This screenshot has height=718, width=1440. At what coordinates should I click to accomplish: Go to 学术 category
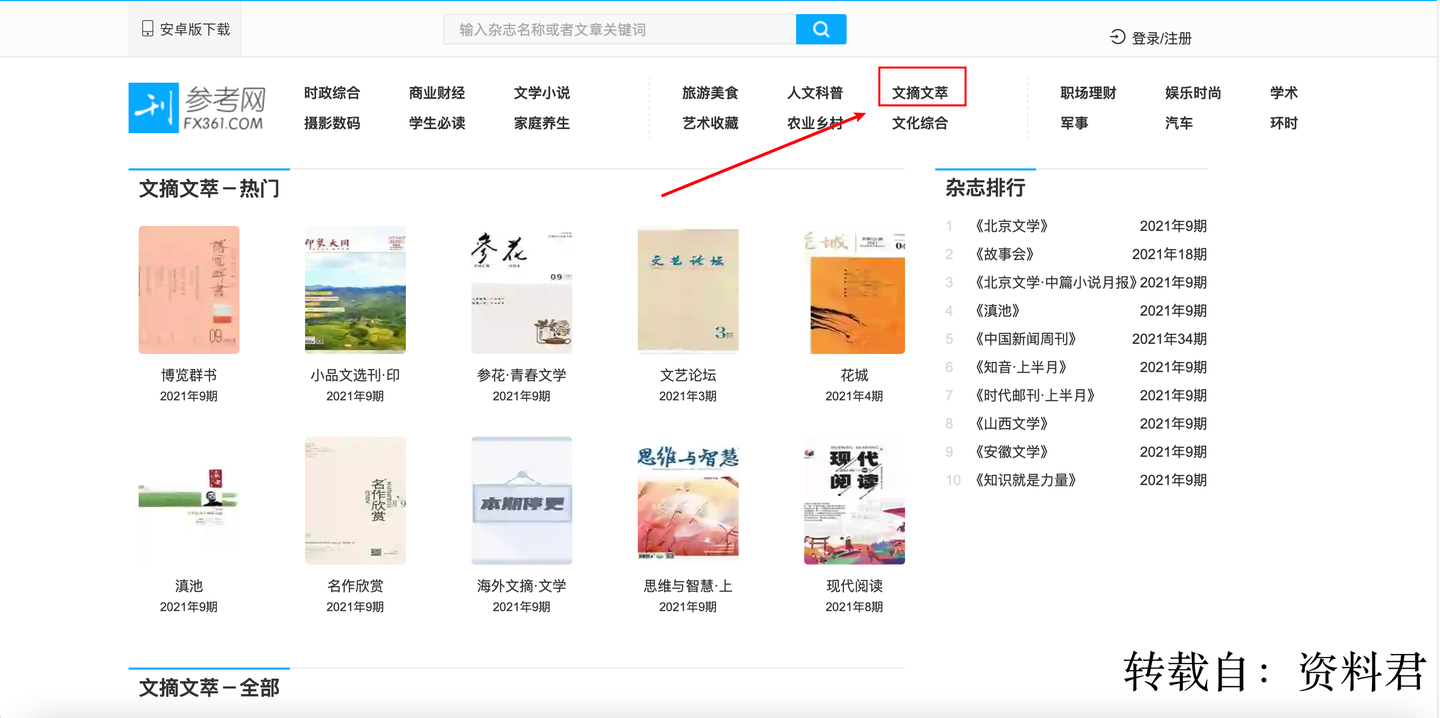pos(1284,93)
